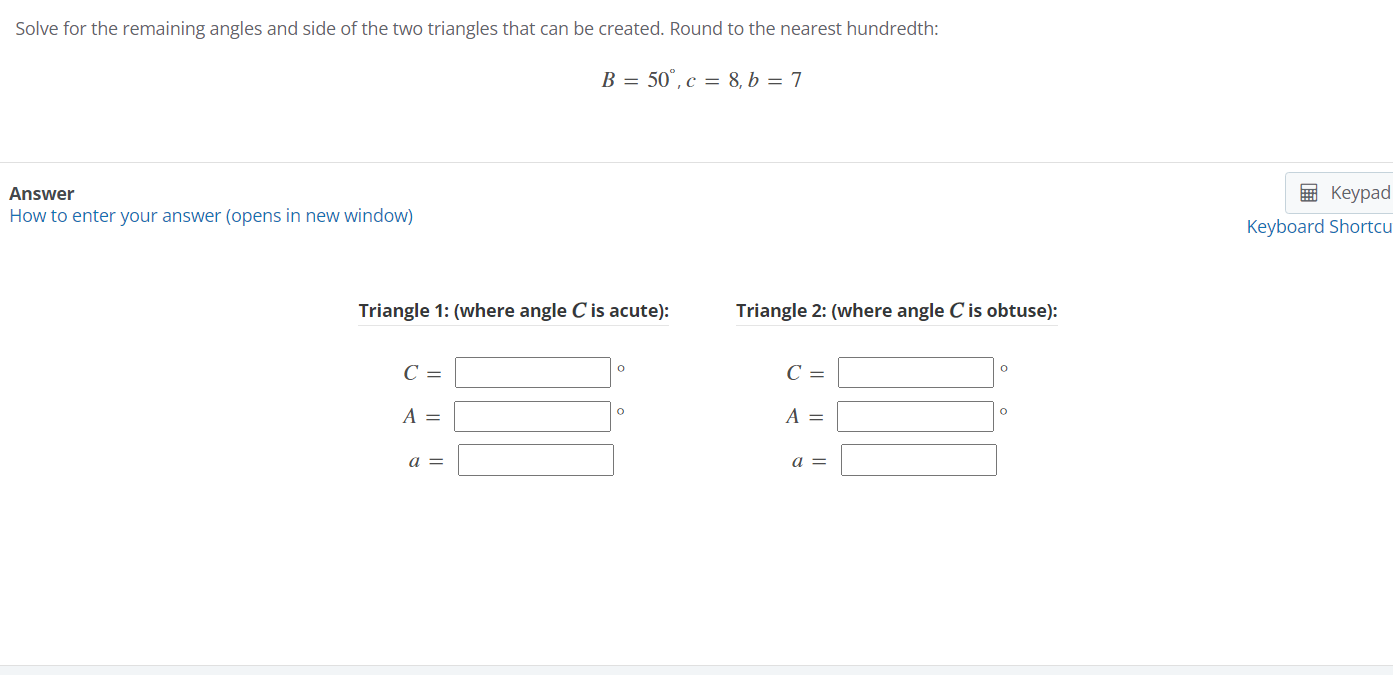Screen dimensions: 1393x675
Task: Click the degree symbol next to Triangle 1 C field
Action: click(x=620, y=368)
